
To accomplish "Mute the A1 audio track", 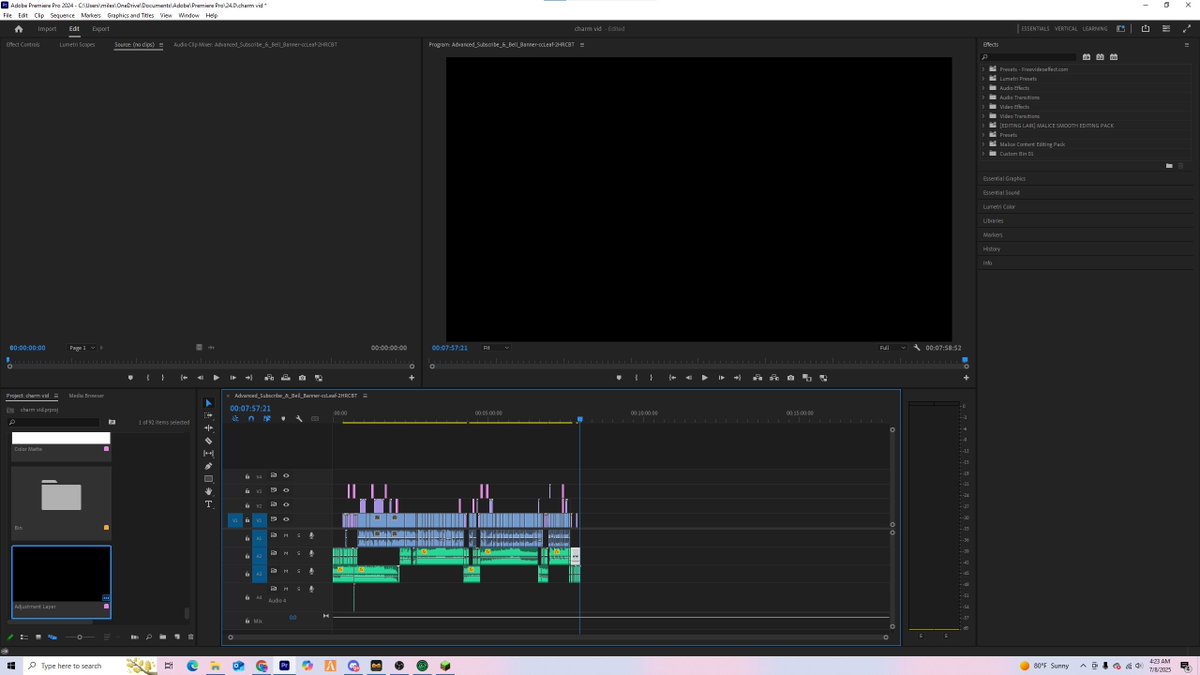I will coord(285,537).
